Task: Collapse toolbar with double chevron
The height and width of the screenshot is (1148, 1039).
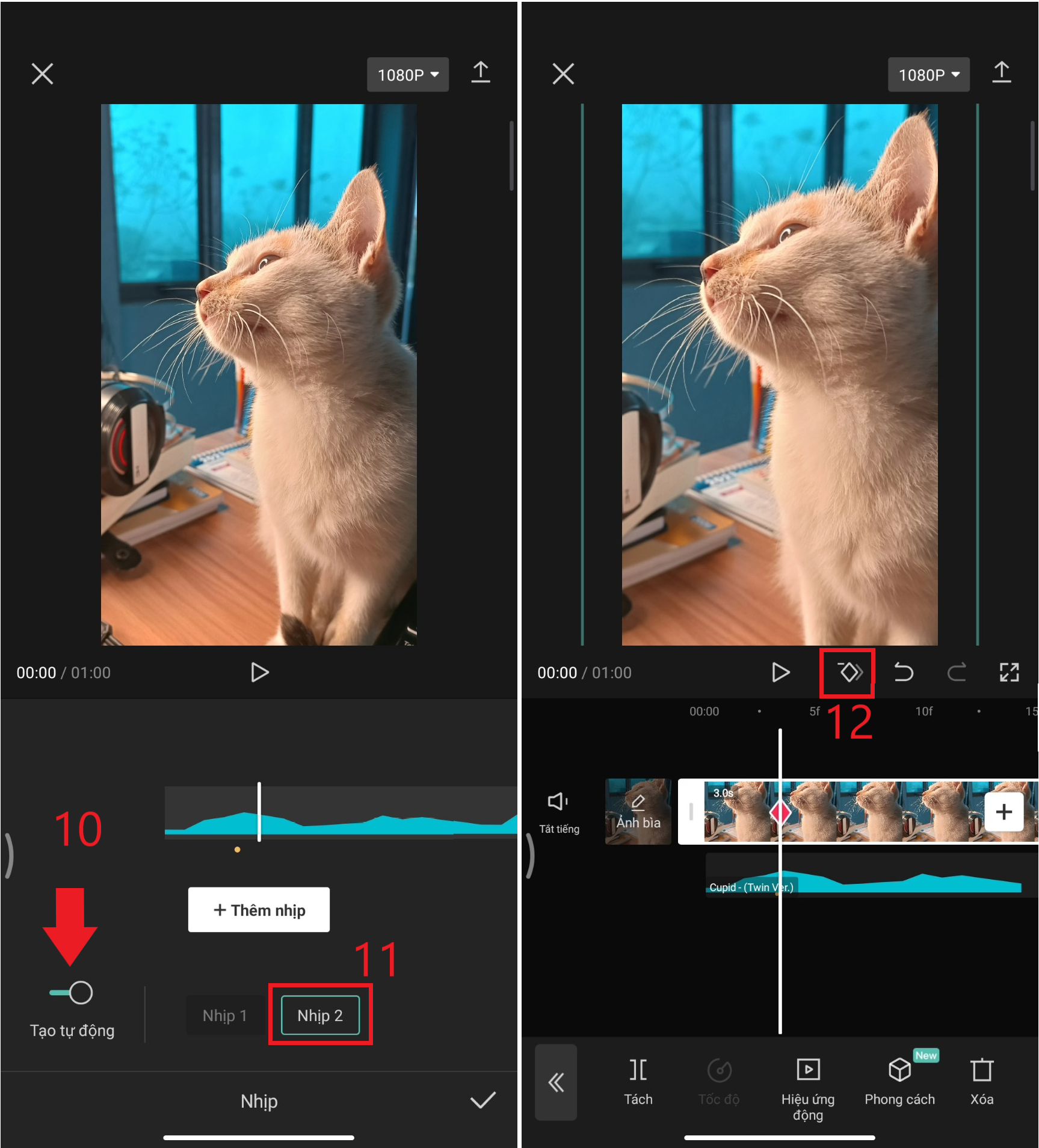Action: click(556, 1082)
